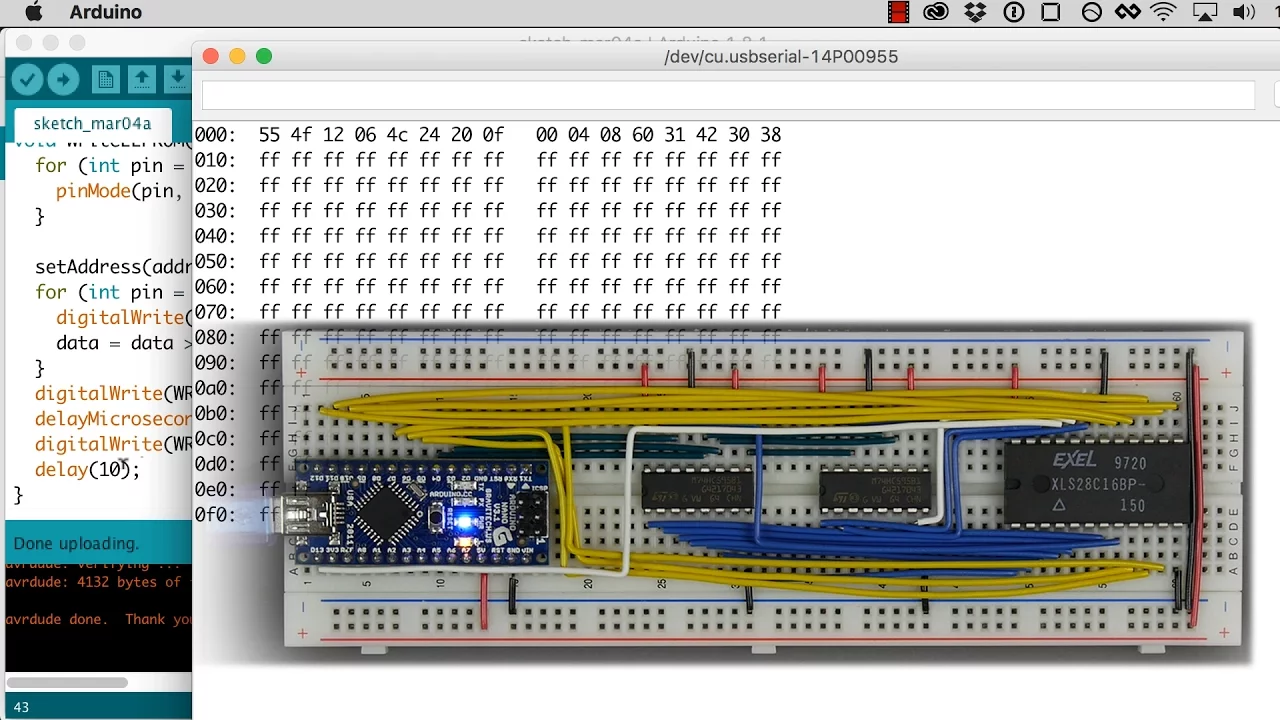Click the Upload arrow button in Arduino
The height and width of the screenshot is (720, 1280).
click(63, 80)
